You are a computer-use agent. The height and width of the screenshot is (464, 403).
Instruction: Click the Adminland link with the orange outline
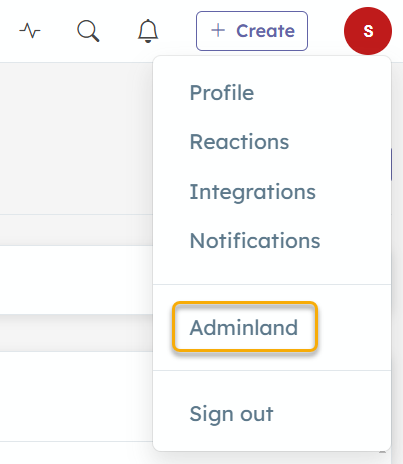[x=245, y=327]
